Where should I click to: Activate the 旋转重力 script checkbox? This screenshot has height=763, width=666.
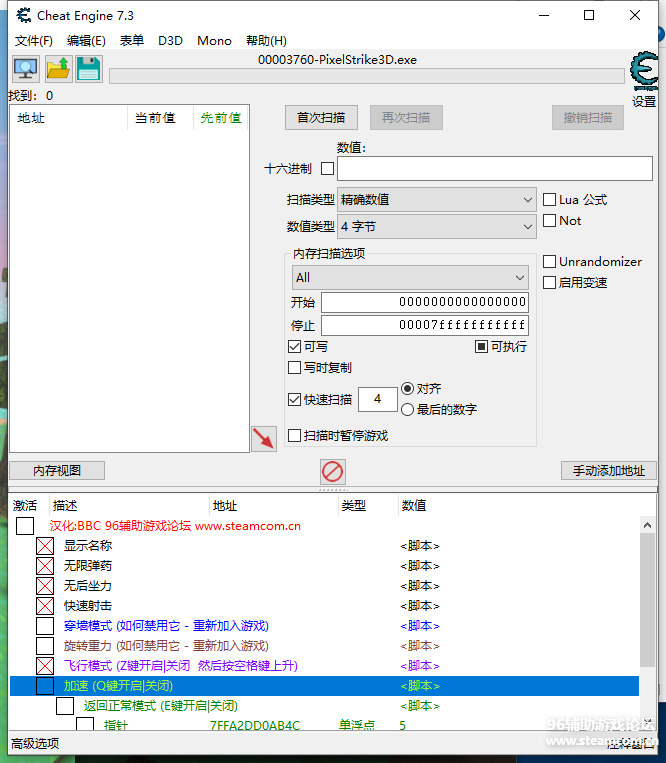click(45, 646)
